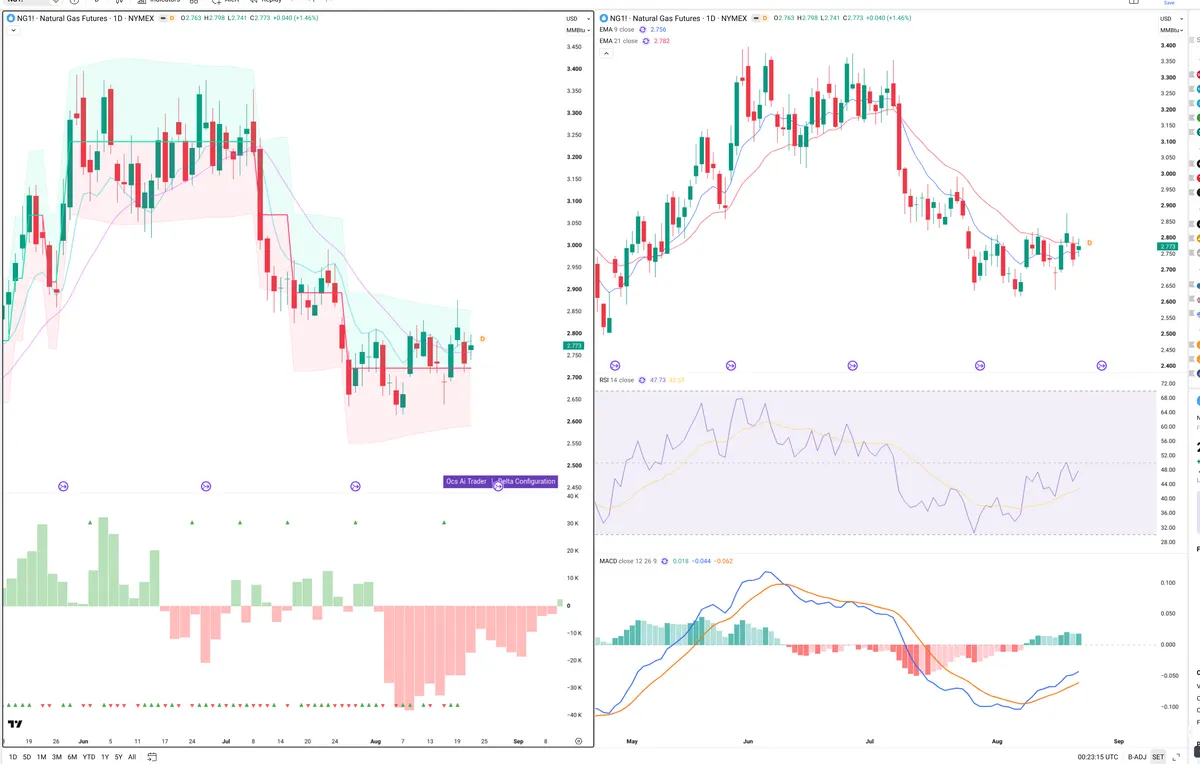1200x764 pixels.
Task: Click the third event marker below the left chart
Action: tap(355, 486)
